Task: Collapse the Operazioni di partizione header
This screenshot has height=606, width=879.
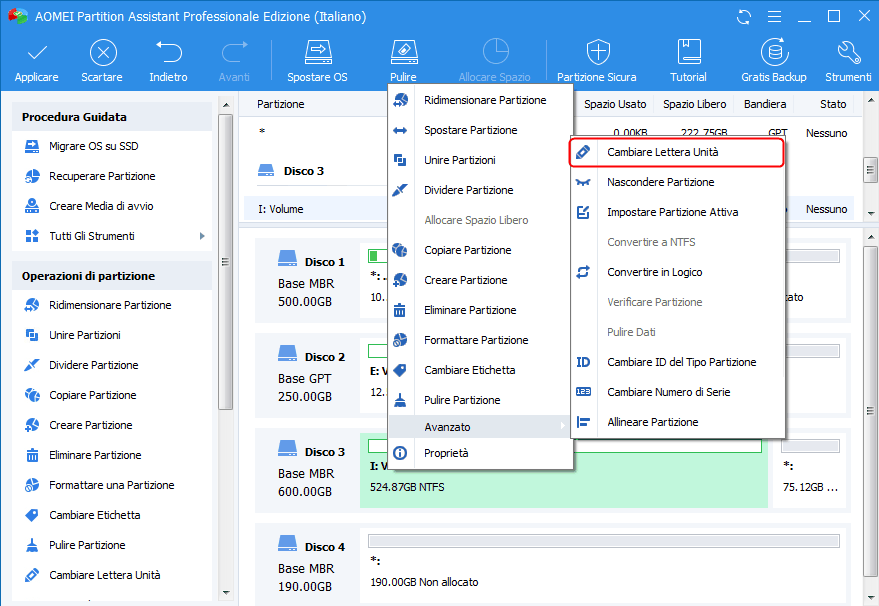Action: click(112, 276)
